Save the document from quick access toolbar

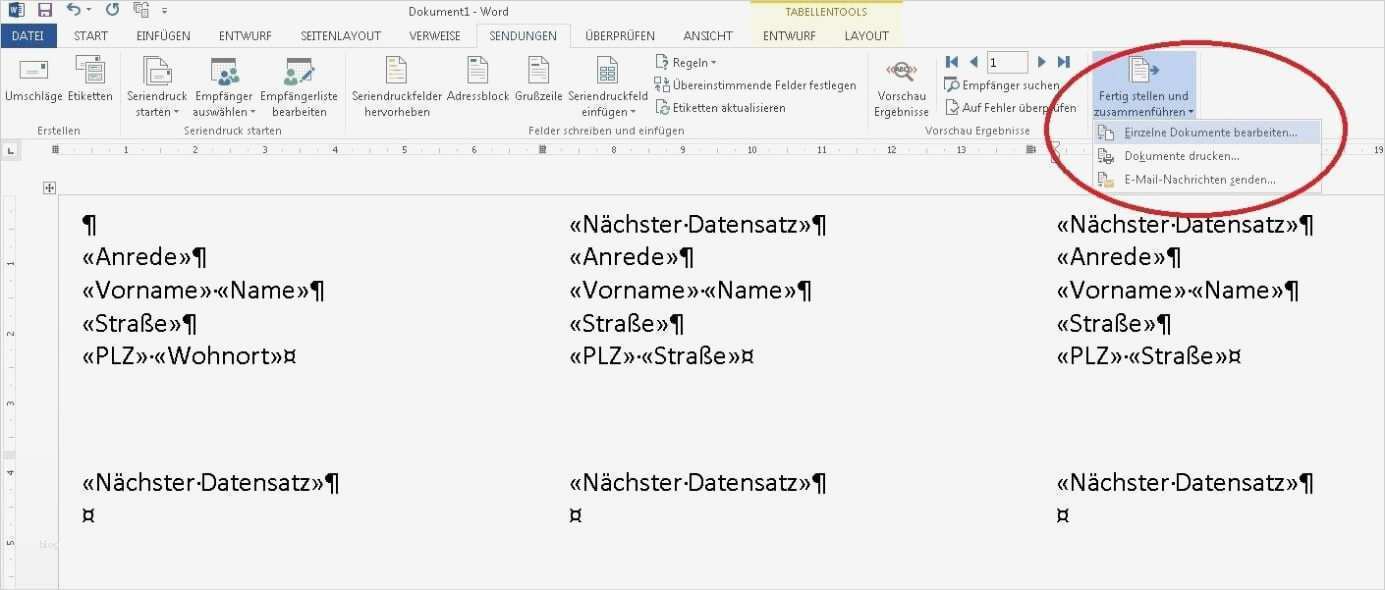click(x=44, y=11)
